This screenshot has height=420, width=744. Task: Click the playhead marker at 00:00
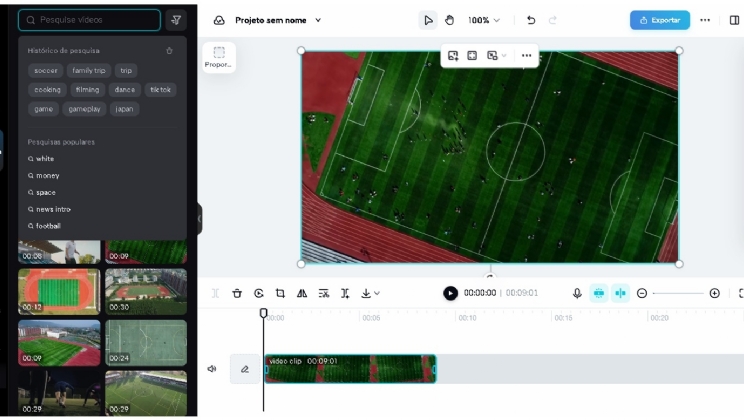[263, 313]
